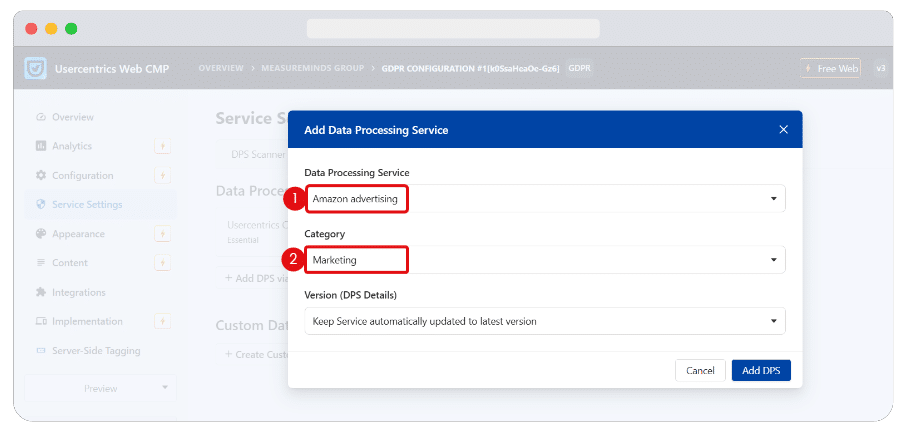The height and width of the screenshot is (432, 906).
Task: Click the GDPR CONFIGURATION #1 breadcrumb
Action: coord(470,68)
